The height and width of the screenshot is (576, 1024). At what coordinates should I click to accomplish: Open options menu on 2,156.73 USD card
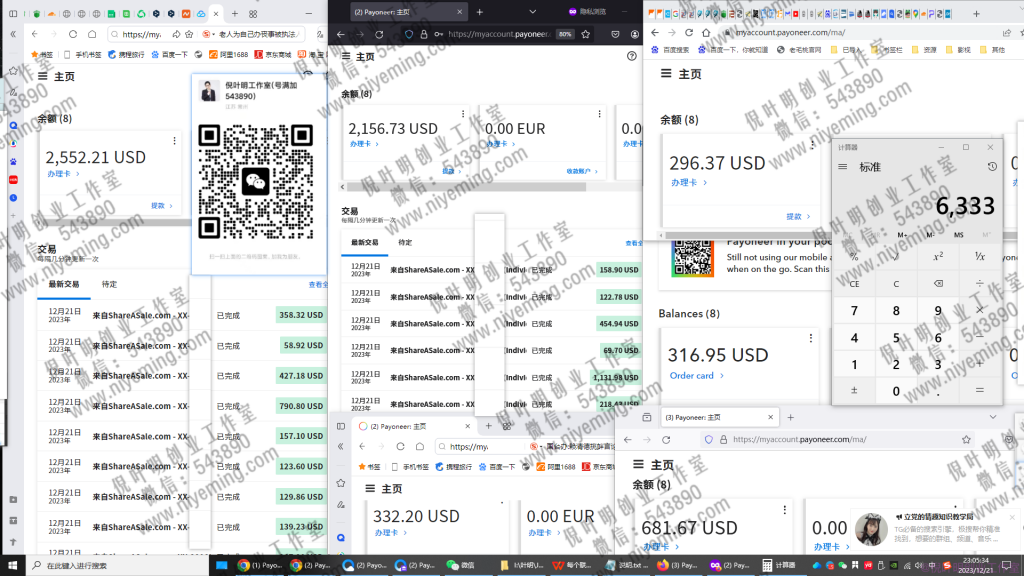(x=463, y=114)
